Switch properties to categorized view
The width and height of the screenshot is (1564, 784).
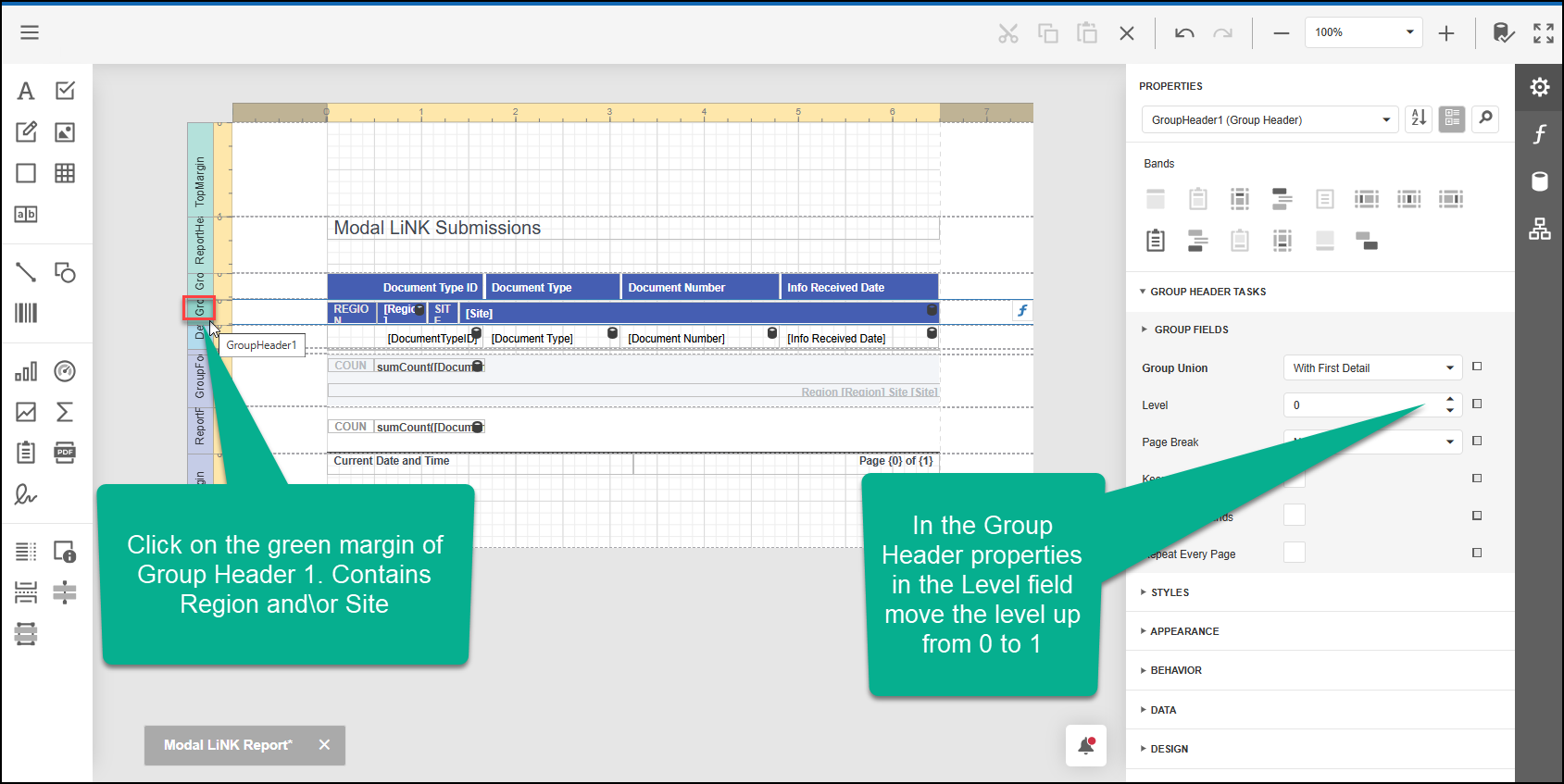[1452, 118]
